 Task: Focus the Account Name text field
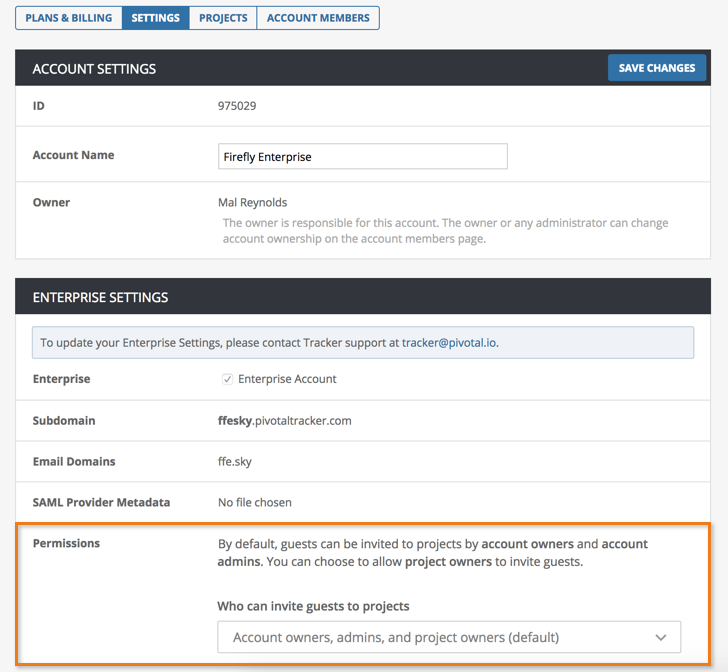(362, 157)
